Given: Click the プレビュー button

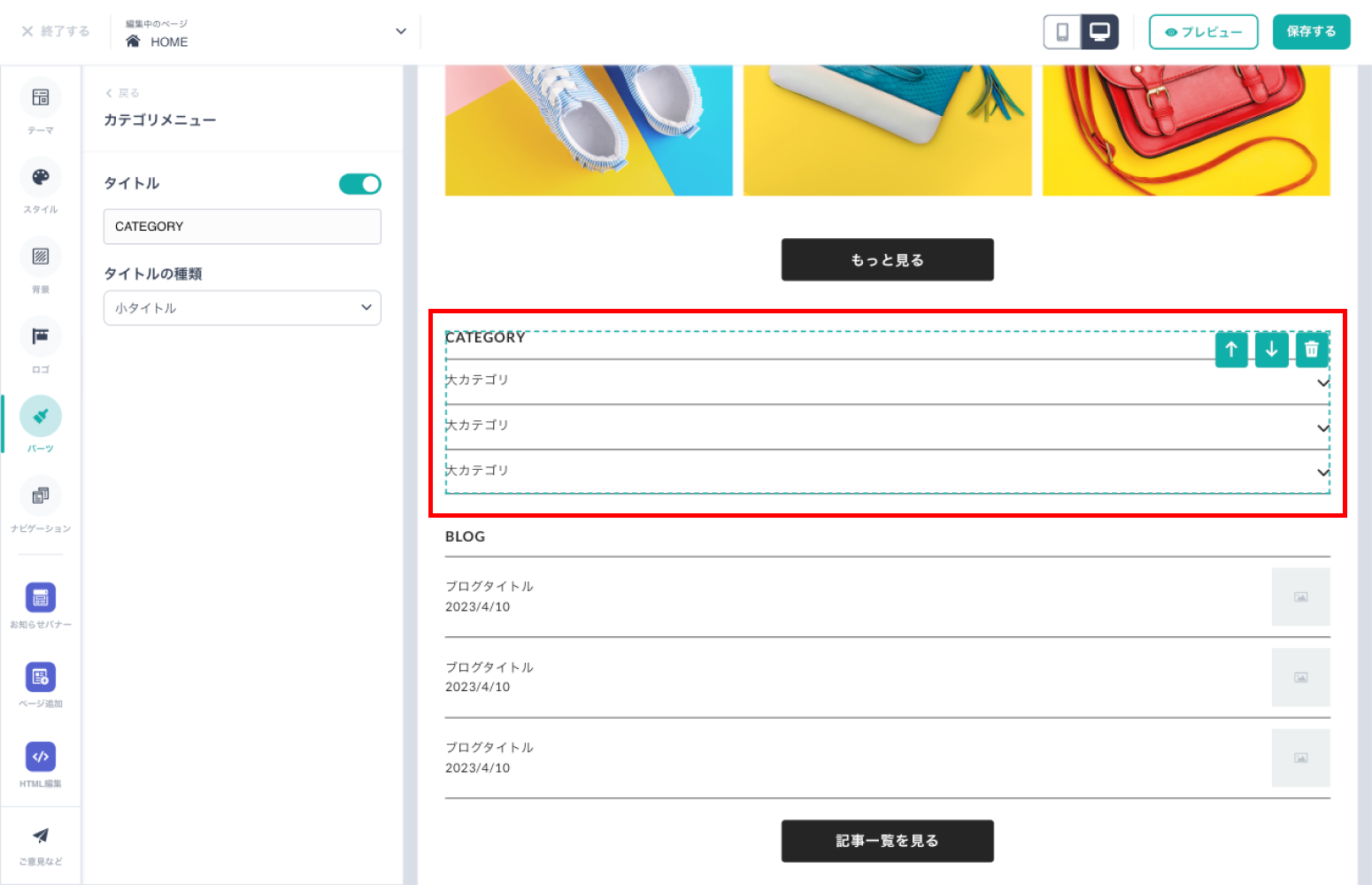Looking at the screenshot, I should 1204,32.
